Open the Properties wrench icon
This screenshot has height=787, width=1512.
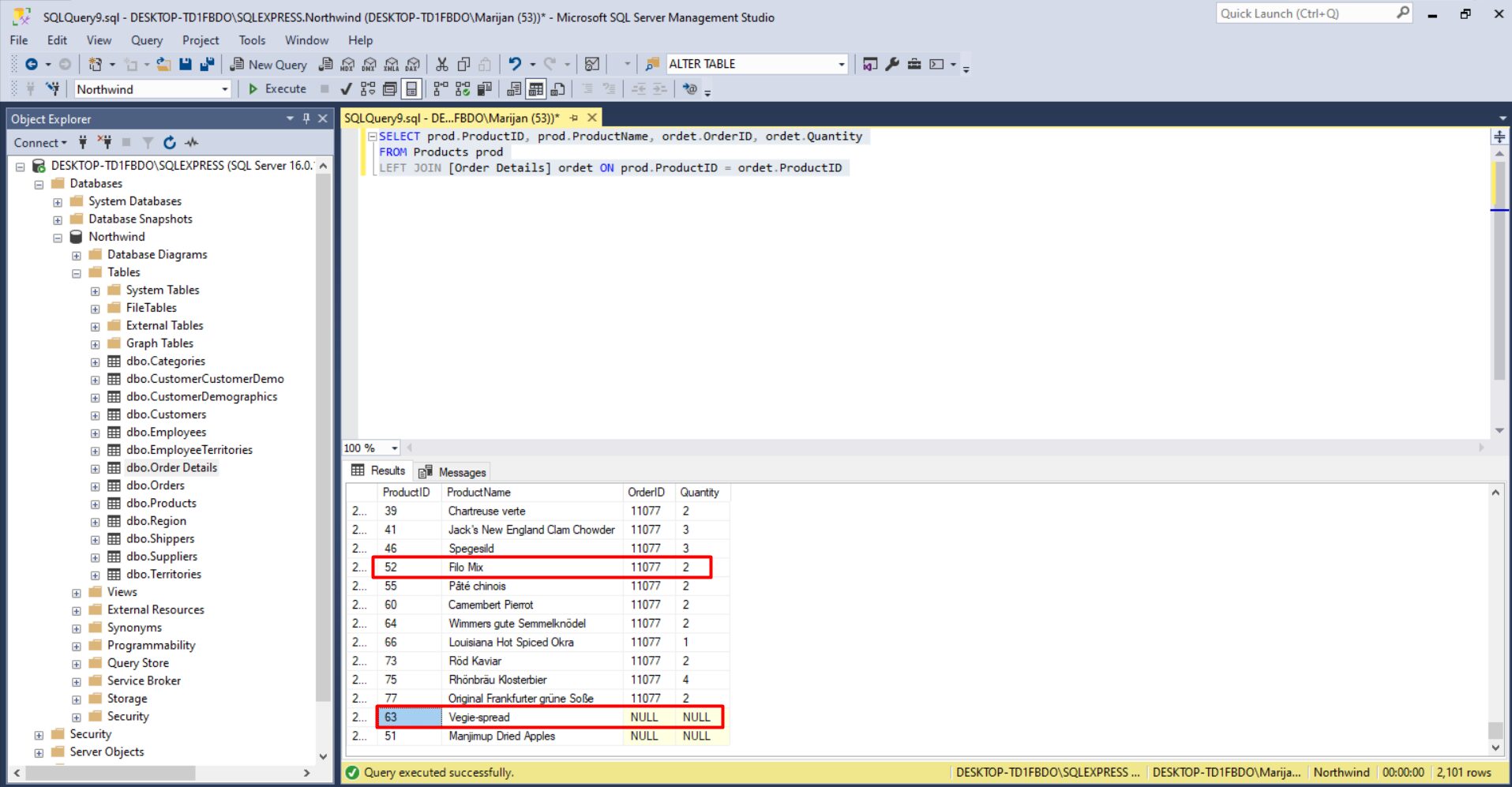click(892, 64)
